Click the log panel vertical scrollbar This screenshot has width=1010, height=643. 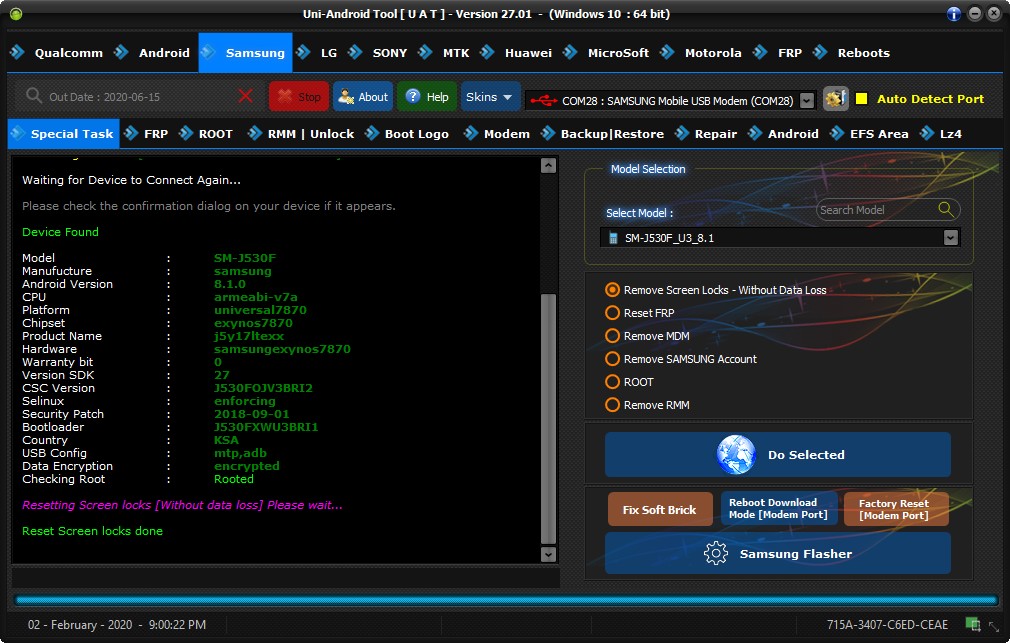pos(547,419)
